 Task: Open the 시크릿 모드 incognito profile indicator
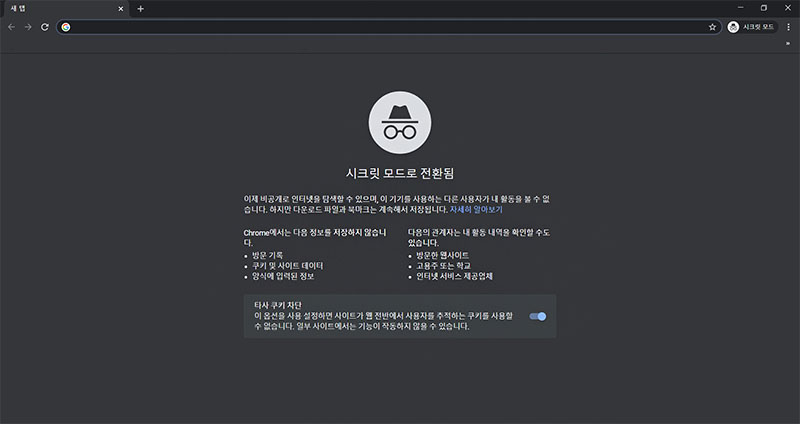752,27
